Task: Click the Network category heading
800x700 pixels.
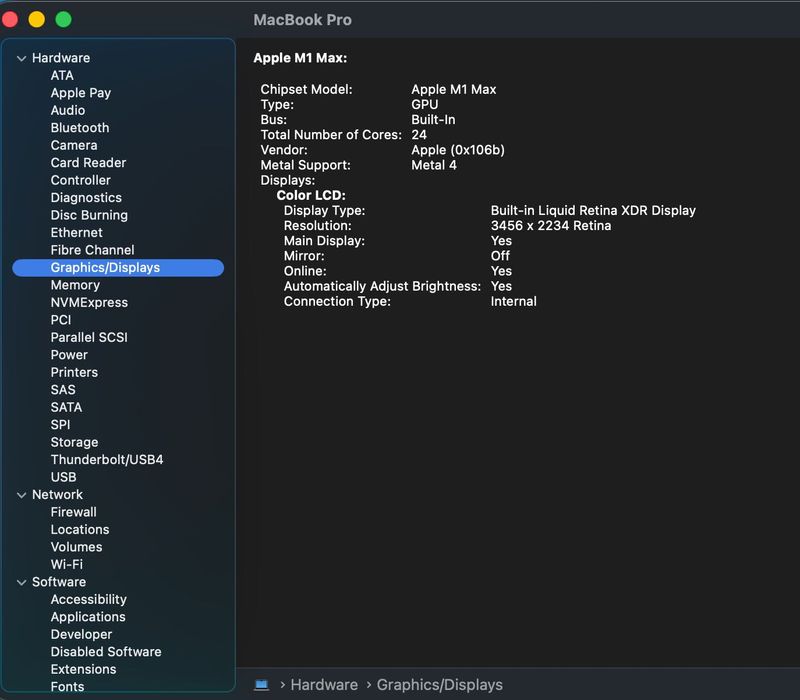Action: 57,494
